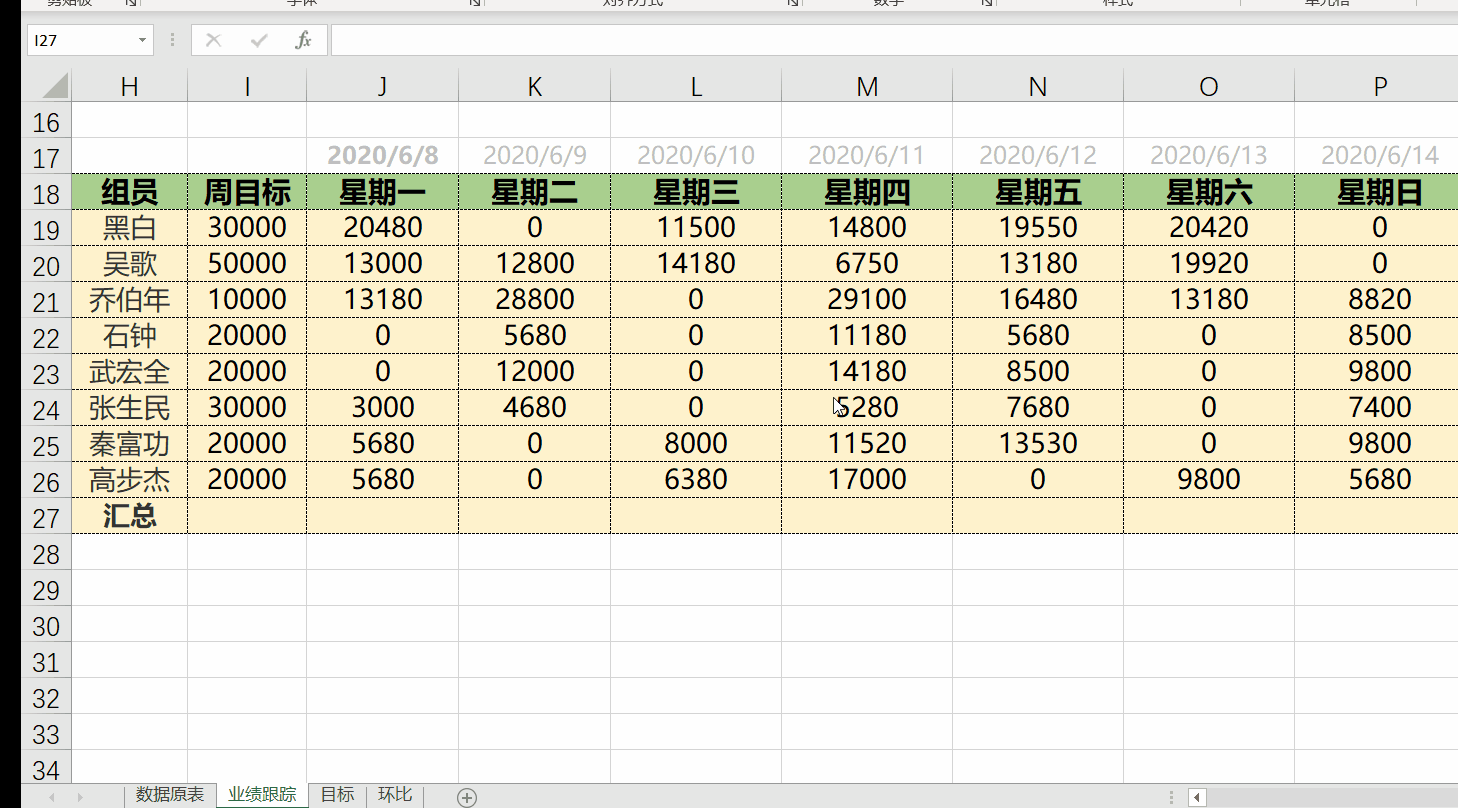Select column H header
Image resolution: width=1458 pixels, height=808 pixels.
129,86
